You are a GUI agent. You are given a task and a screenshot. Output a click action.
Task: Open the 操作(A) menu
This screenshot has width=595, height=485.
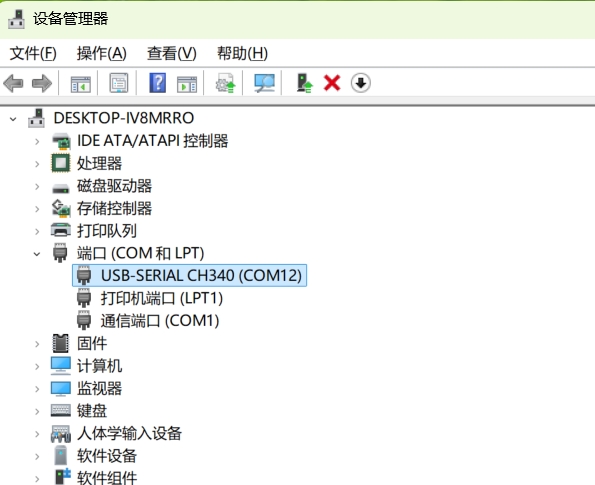click(x=102, y=53)
